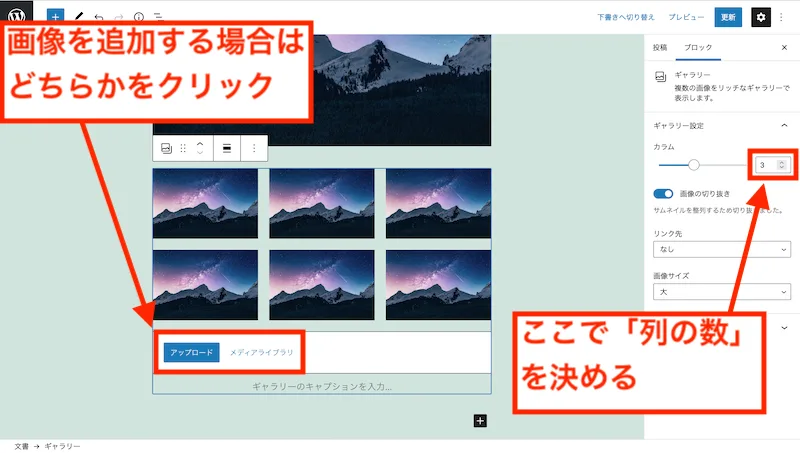Image resolution: width=800 pixels, height=453 pixels.
Task: Select the top-middle gallery thumbnail
Action: point(322,204)
